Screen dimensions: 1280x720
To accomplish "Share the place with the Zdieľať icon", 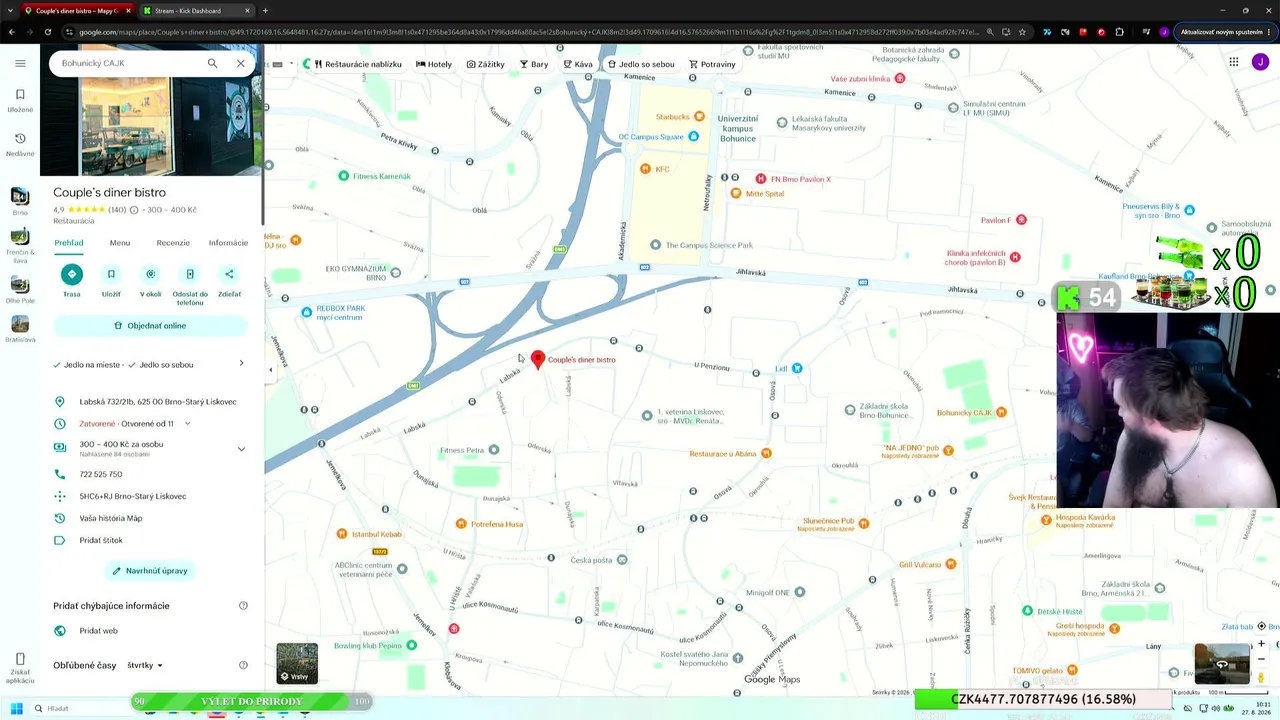I will tap(229, 281).
